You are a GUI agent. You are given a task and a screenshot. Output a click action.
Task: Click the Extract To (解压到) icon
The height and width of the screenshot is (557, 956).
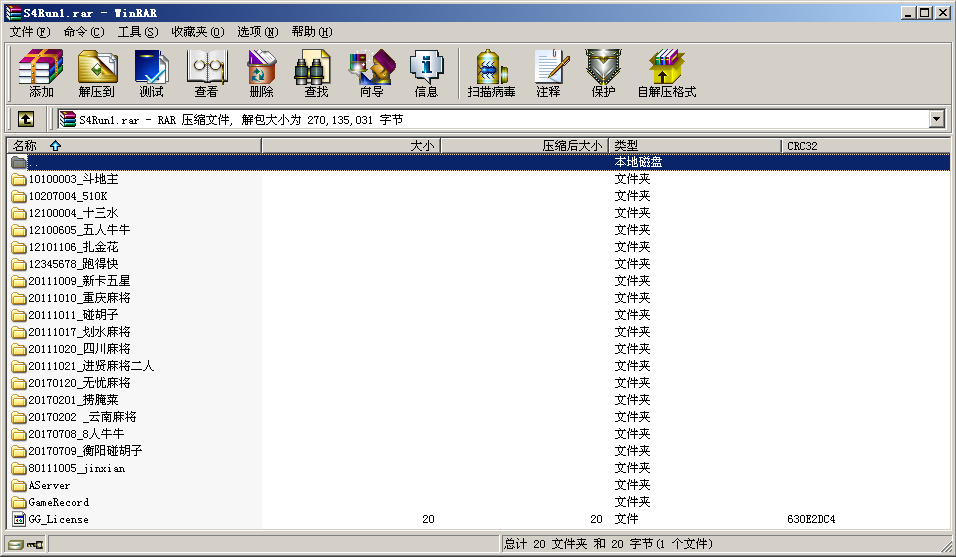(x=97, y=74)
